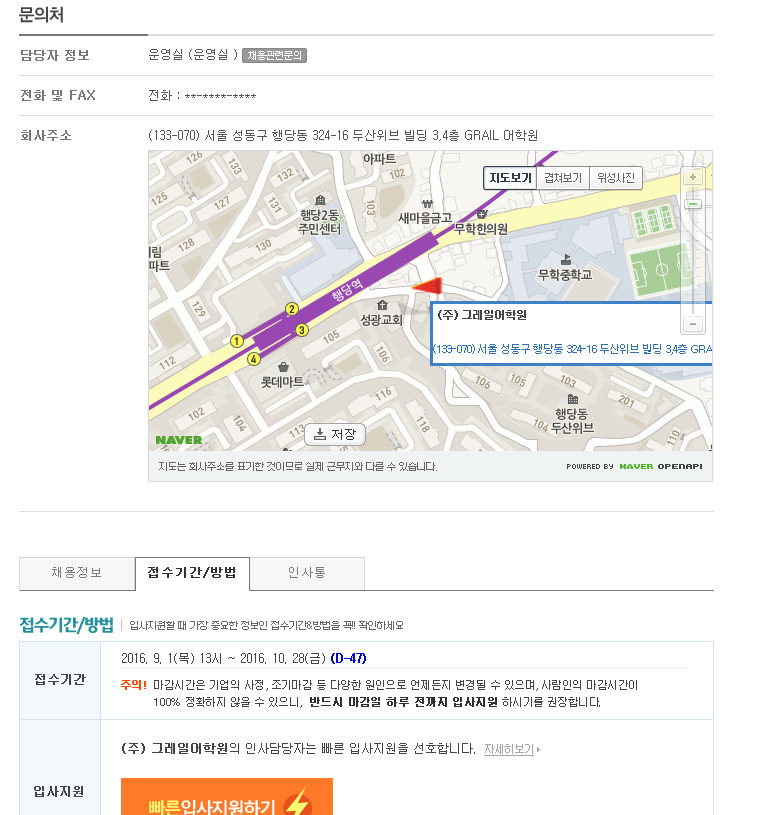Click subway exit 4 marker on map

[253, 359]
